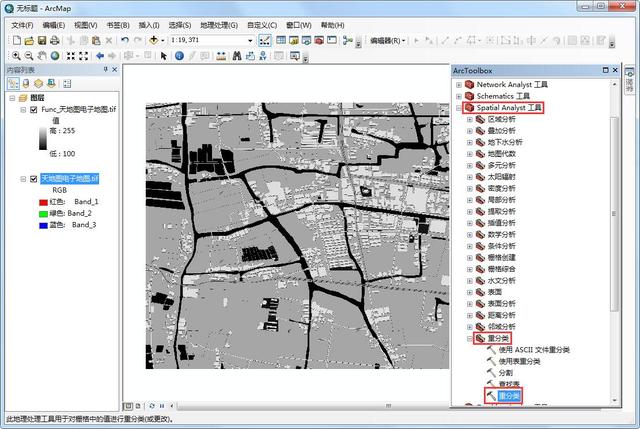640x429 pixels.
Task: Click the Undo arrow icon
Action: click(x=124, y=40)
